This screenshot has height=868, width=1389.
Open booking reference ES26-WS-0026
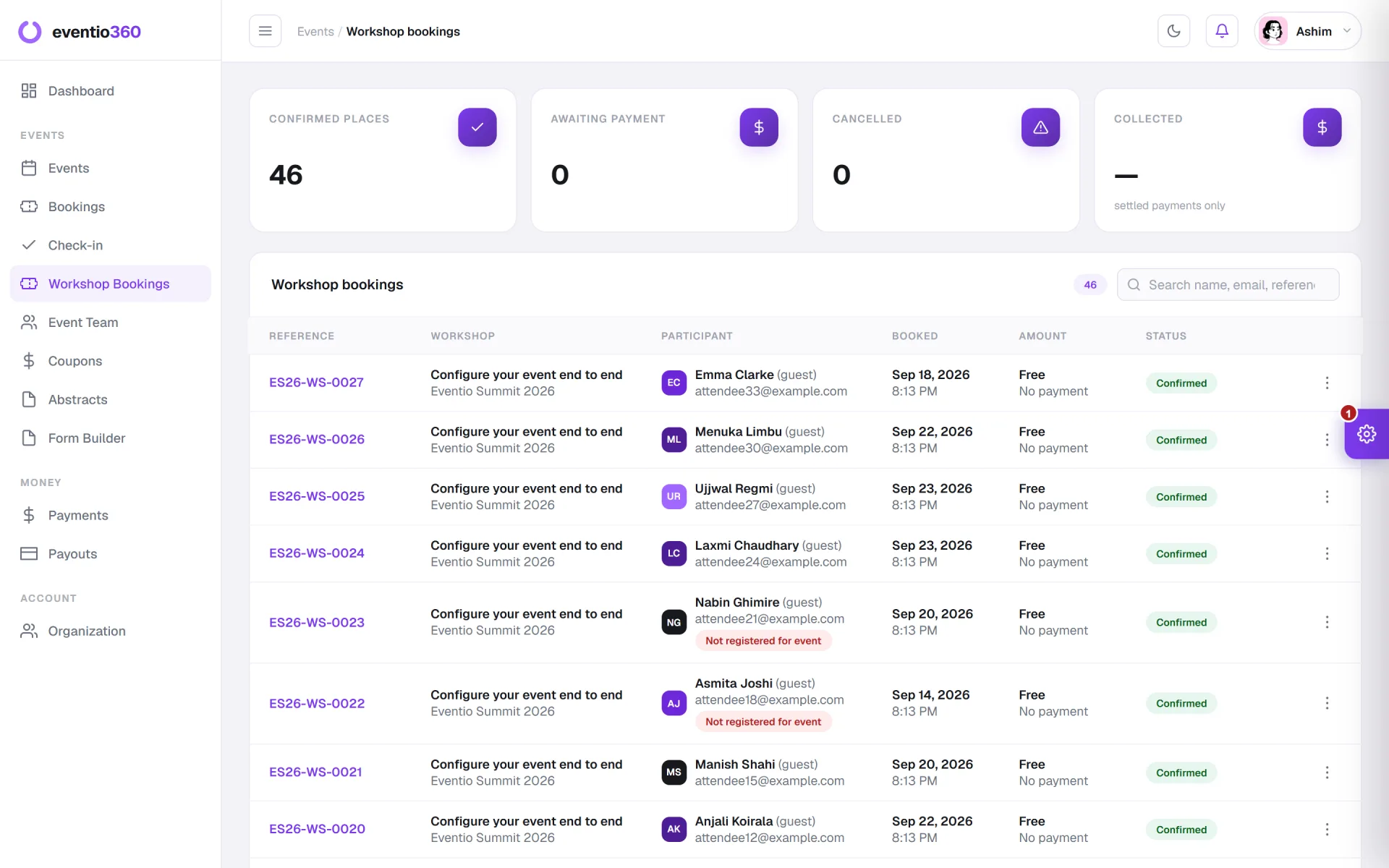click(x=317, y=440)
